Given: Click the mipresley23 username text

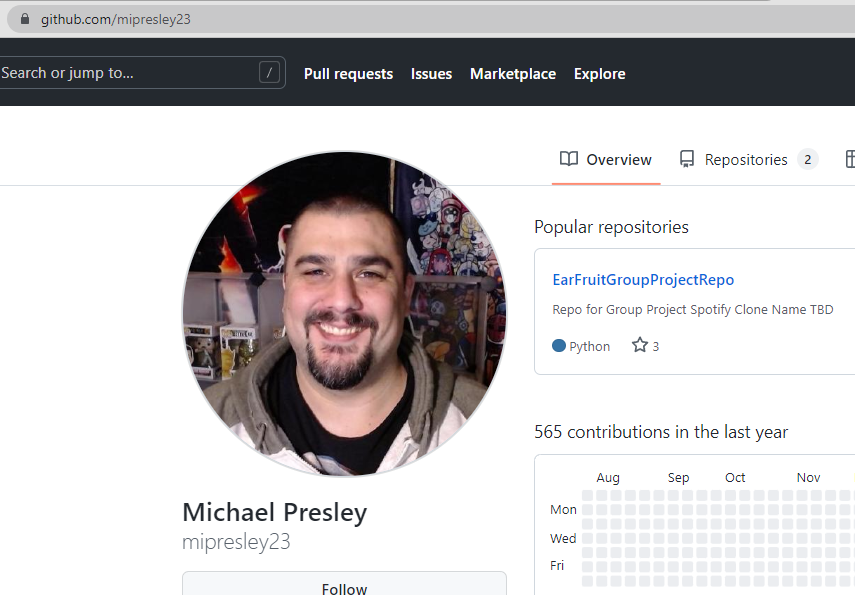Looking at the screenshot, I should pyautogui.click(x=236, y=542).
